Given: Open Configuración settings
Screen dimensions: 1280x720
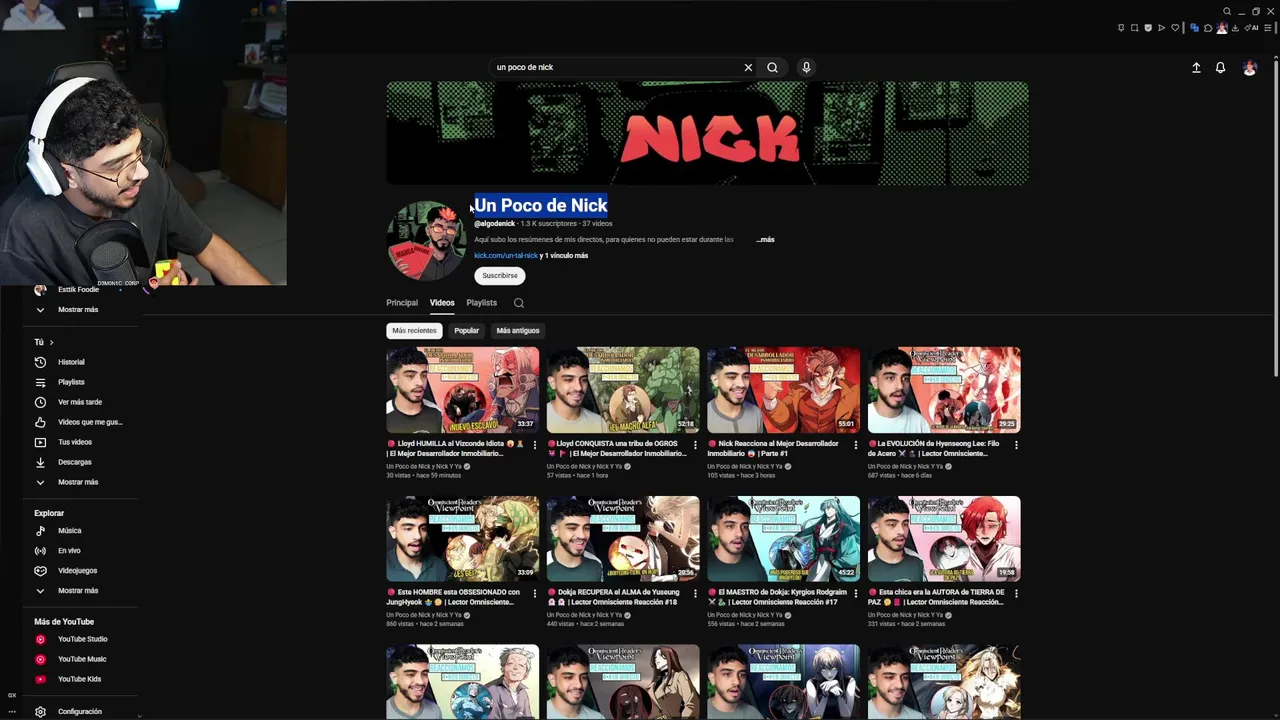Looking at the screenshot, I should click(x=79, y=712).
